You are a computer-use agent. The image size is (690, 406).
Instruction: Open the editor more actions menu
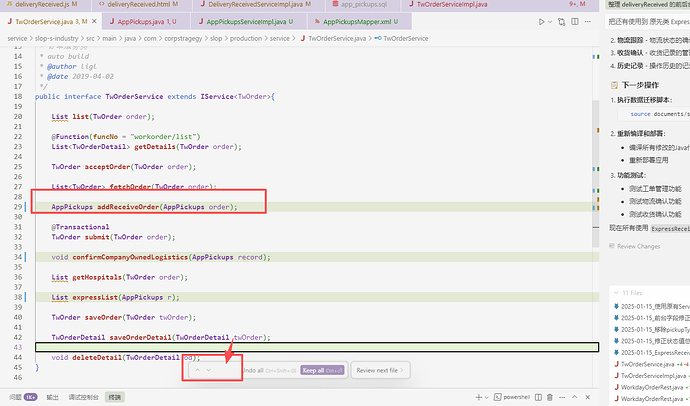tap(589, 22)
